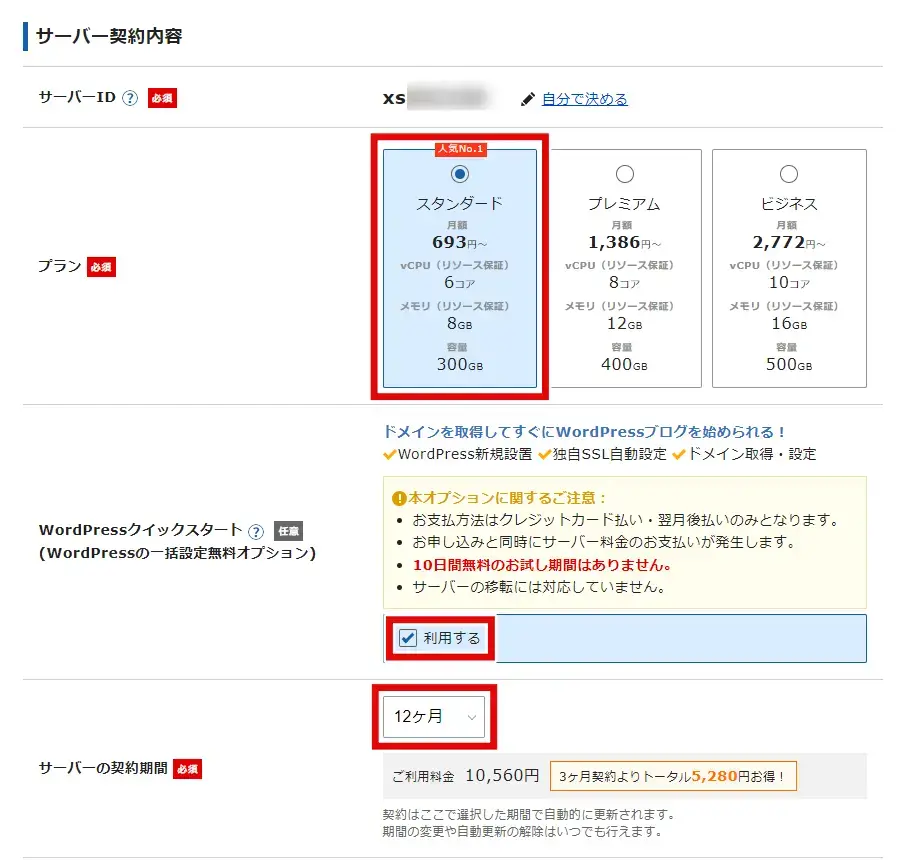900x860 pixels.
Task: Click the サーバーの移転には対応していません note
Action: click(x=539, y=587)
